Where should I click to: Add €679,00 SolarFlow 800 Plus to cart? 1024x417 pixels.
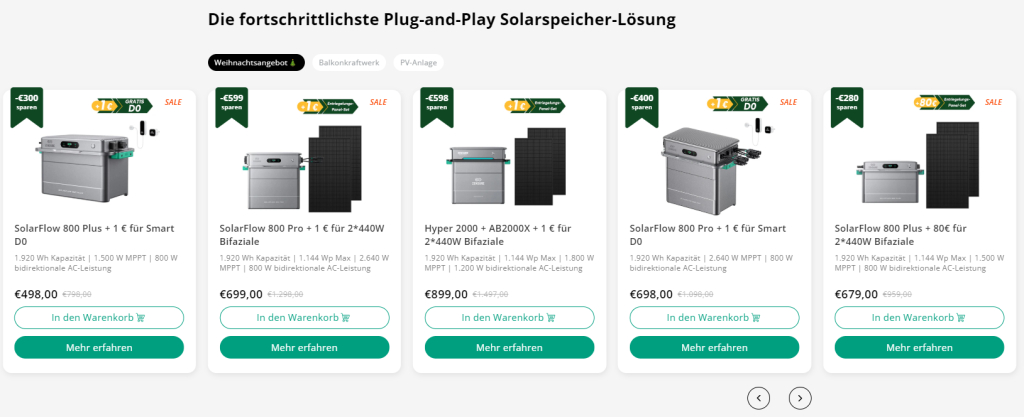[x=919, y=318]
